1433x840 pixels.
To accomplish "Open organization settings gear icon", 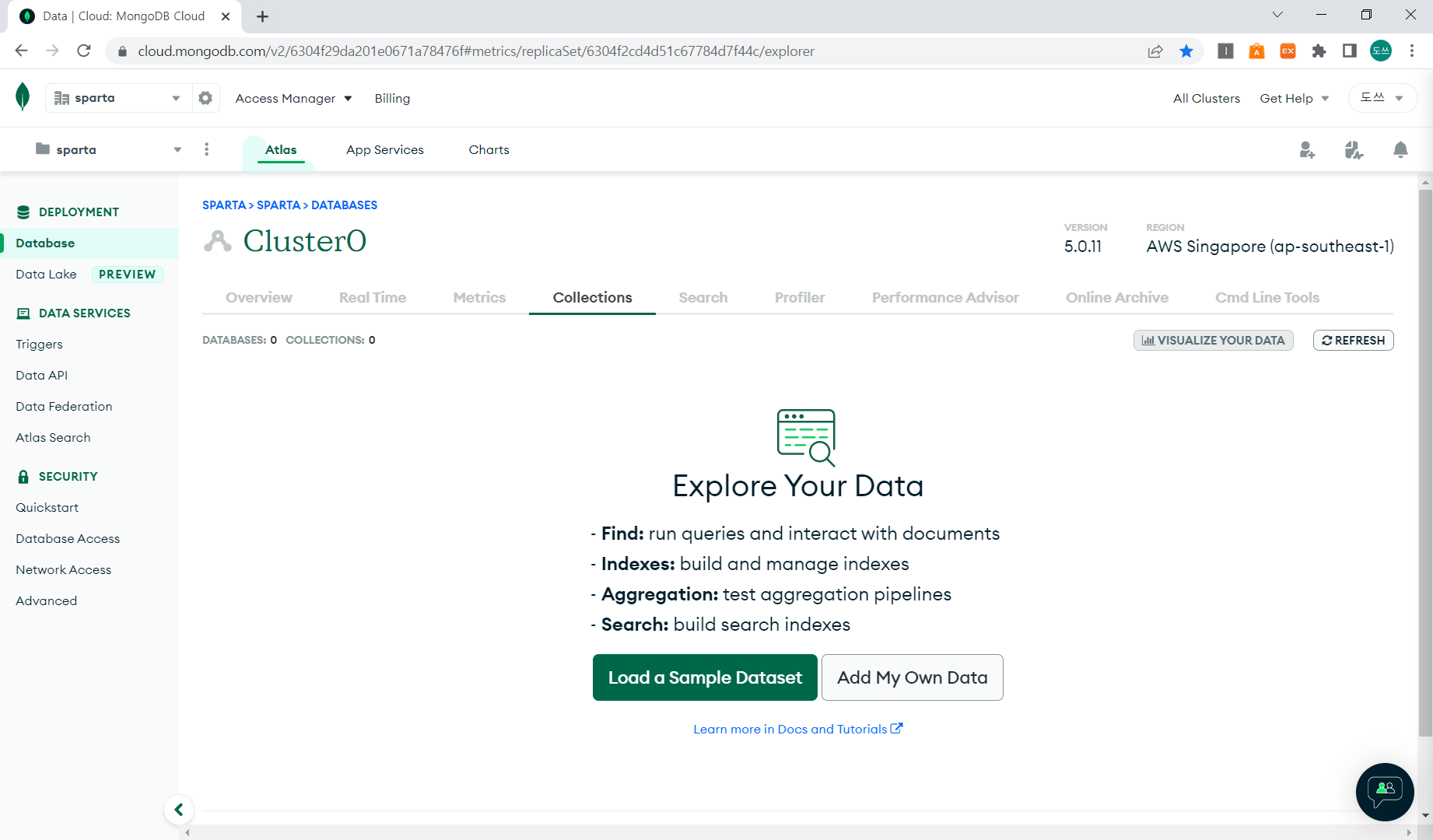I will pos(205,98).
